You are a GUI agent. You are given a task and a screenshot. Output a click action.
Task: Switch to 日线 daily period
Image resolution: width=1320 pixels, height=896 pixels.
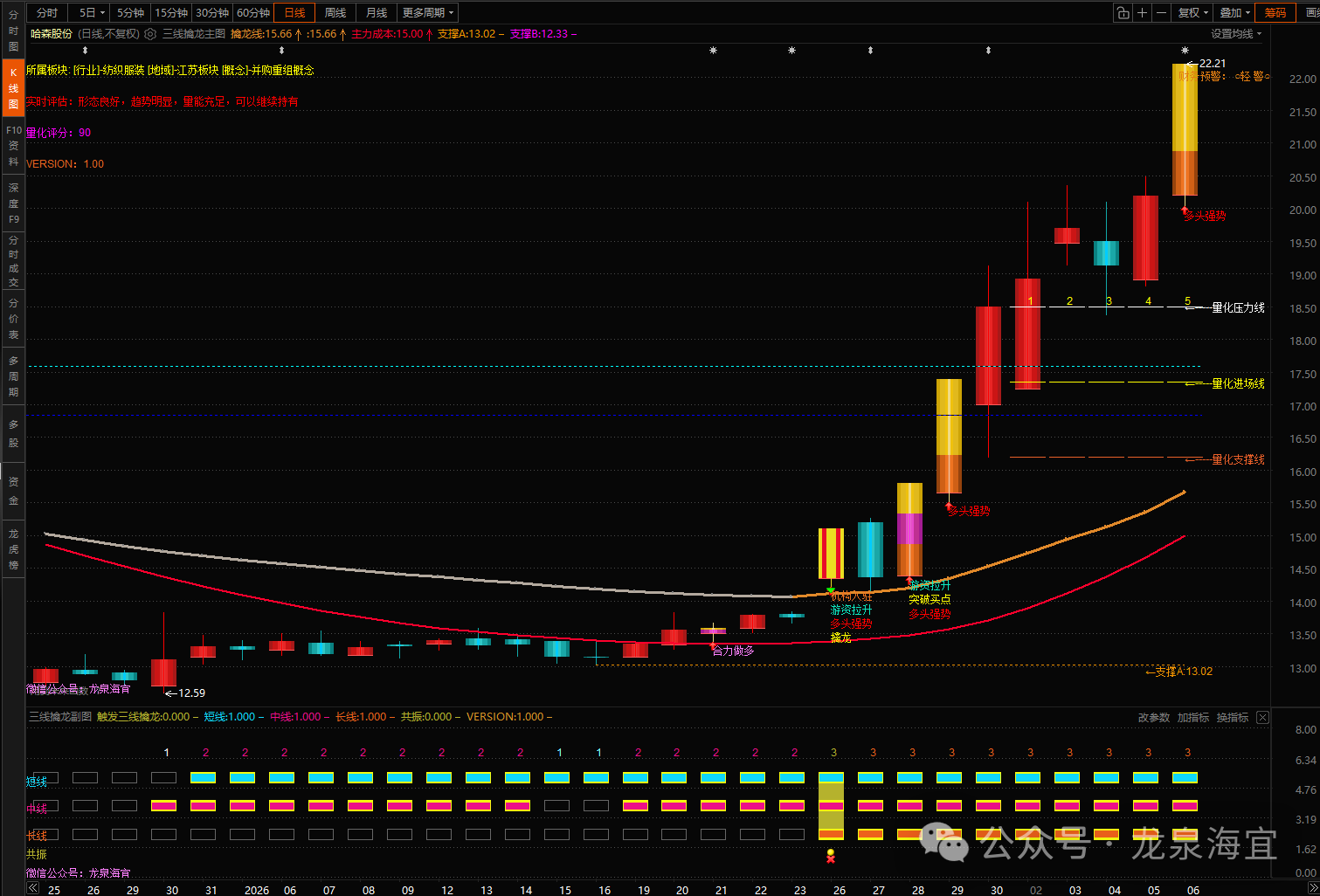click(294, 12)
